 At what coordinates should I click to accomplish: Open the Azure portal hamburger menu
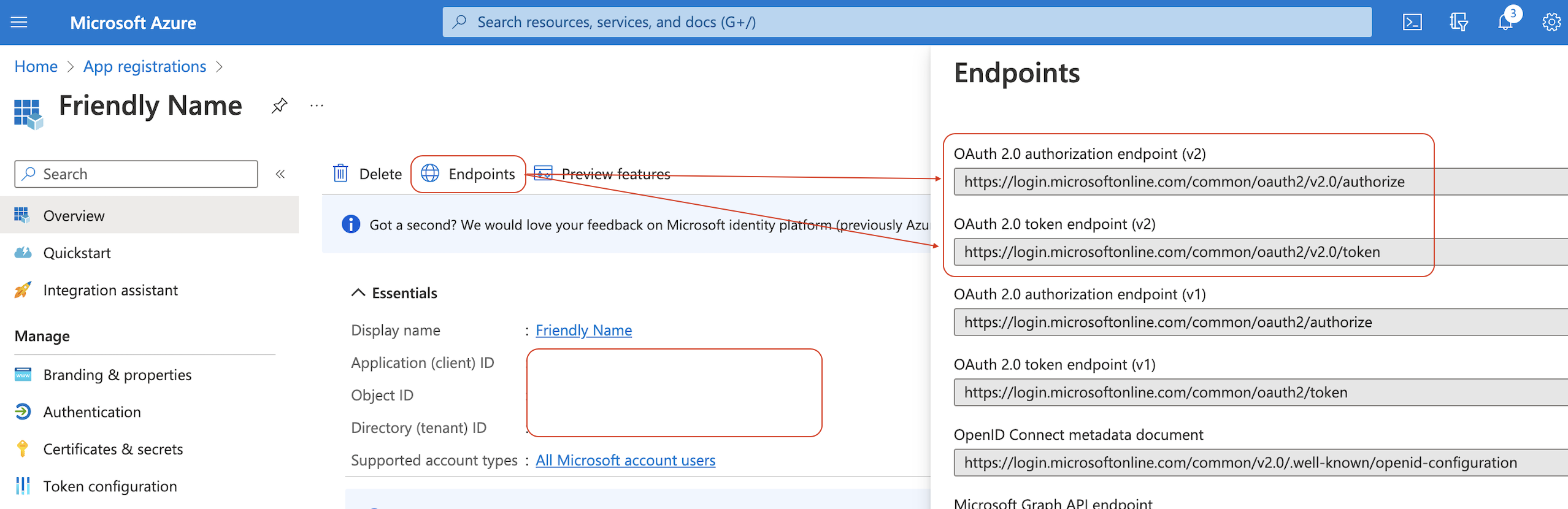pos(19,23)
